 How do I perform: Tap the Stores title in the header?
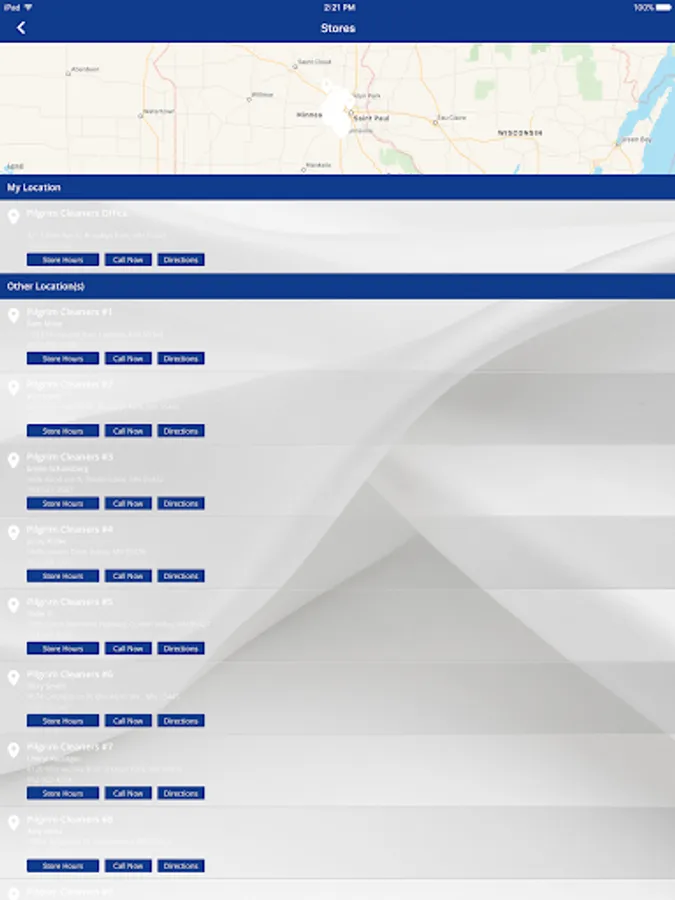pos(338,28)
